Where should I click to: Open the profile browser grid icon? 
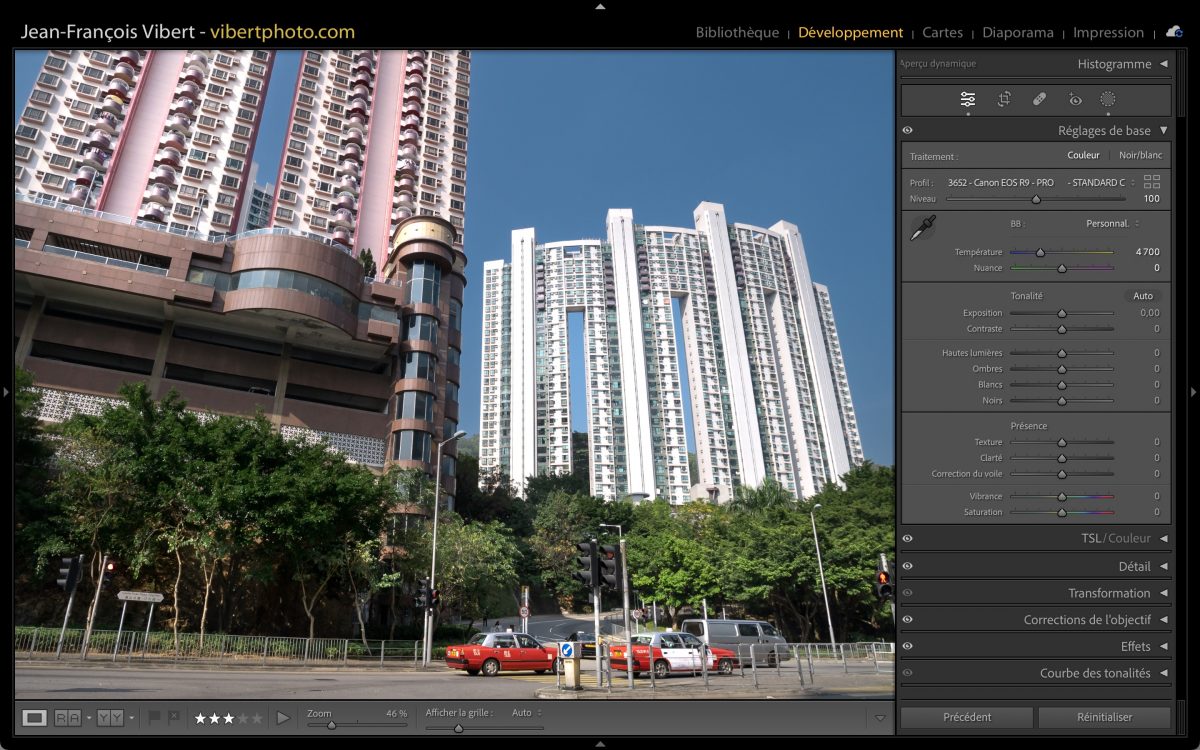(1152, 182)
